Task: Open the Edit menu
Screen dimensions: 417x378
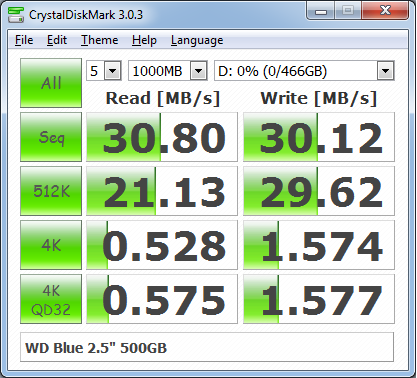Action: coord(57,40)
